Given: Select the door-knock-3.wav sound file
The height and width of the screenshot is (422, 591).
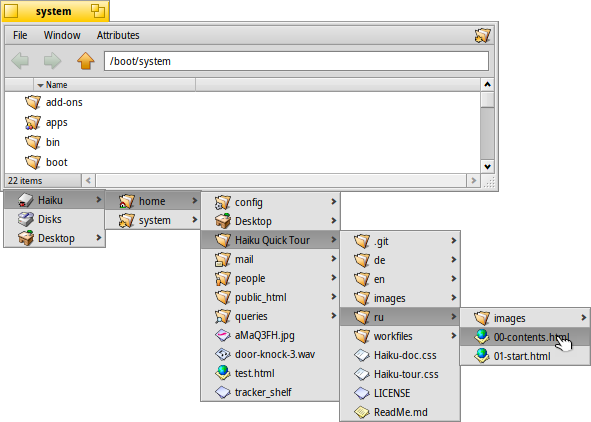Looking at the screenshot, I should click(x=270, y=354).
